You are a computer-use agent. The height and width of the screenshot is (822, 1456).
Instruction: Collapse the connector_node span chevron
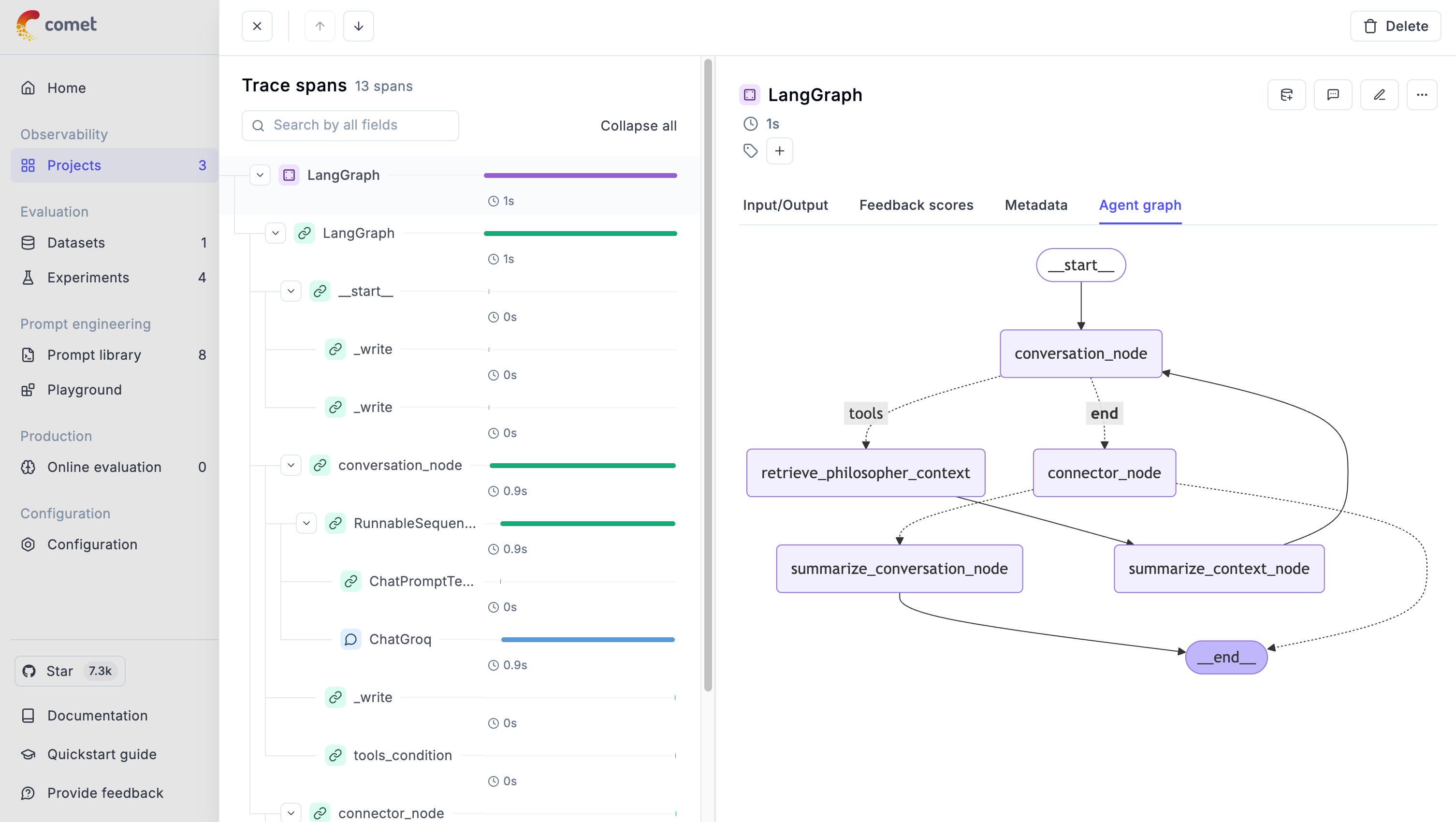[x=291, y=813]
